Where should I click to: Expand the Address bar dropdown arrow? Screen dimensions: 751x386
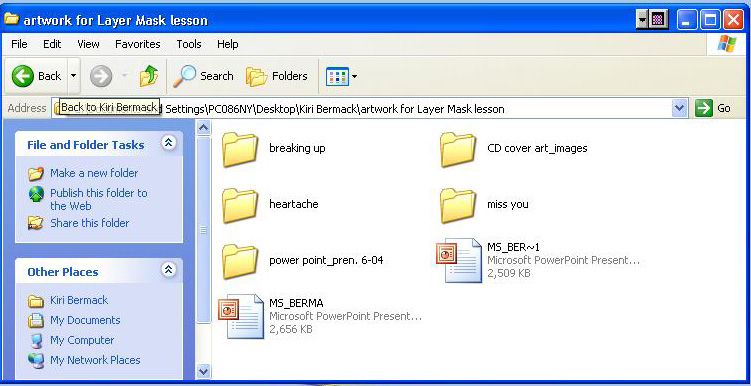(x=680, y=109)
